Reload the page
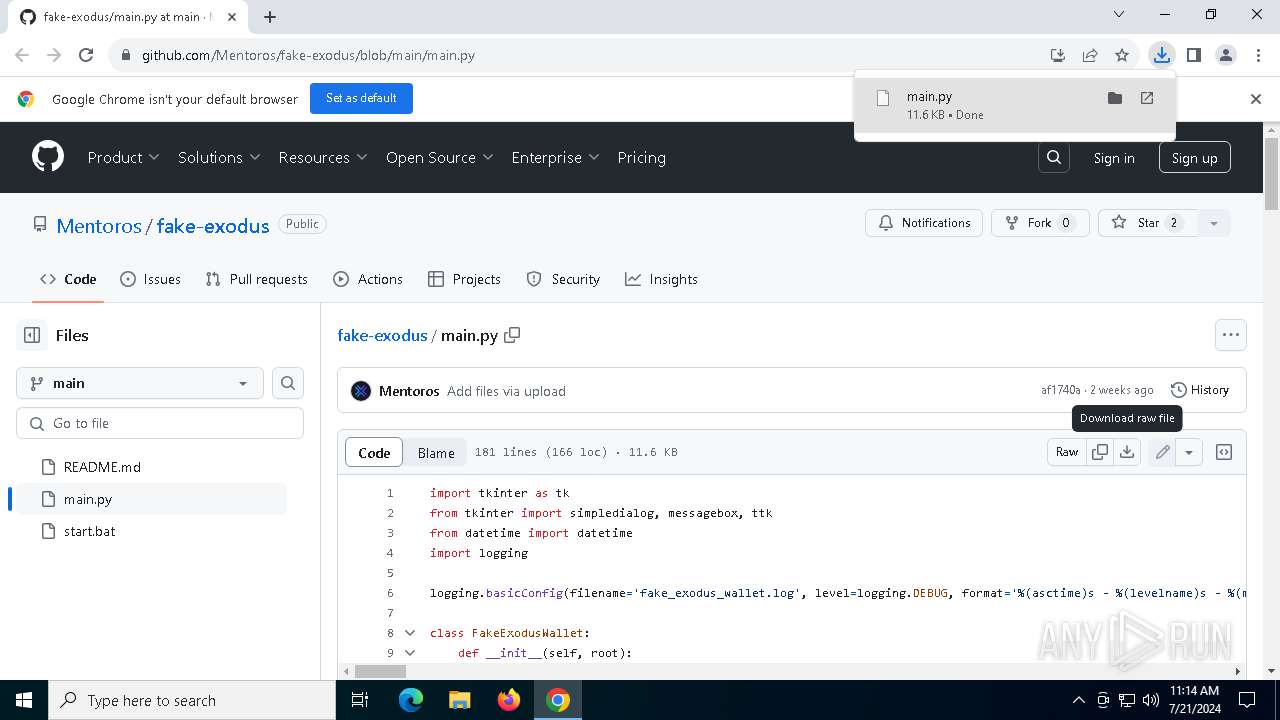 [x=86, y=55]
